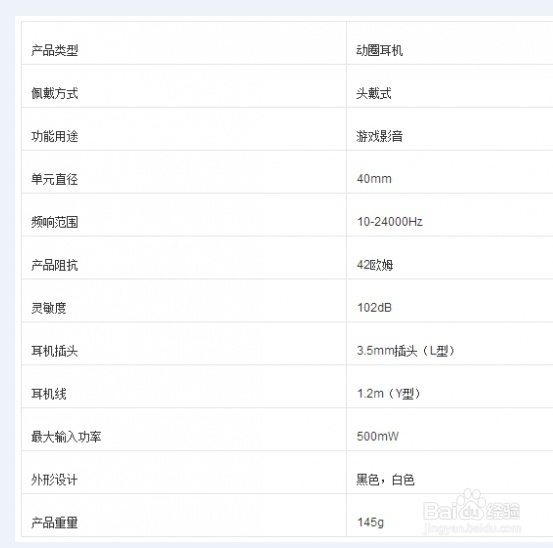This screenshot has height=548, width=553.
Task: Select the 外形设计 label
Action: pos(55,480)
